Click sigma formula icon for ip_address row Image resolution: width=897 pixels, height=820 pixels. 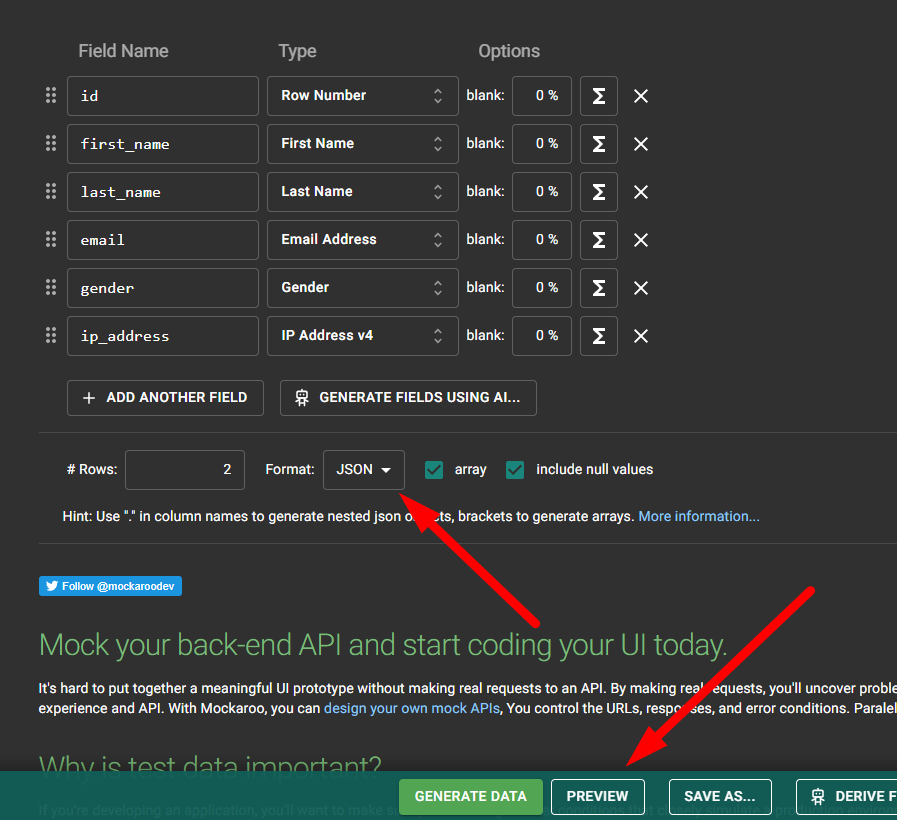599,336
